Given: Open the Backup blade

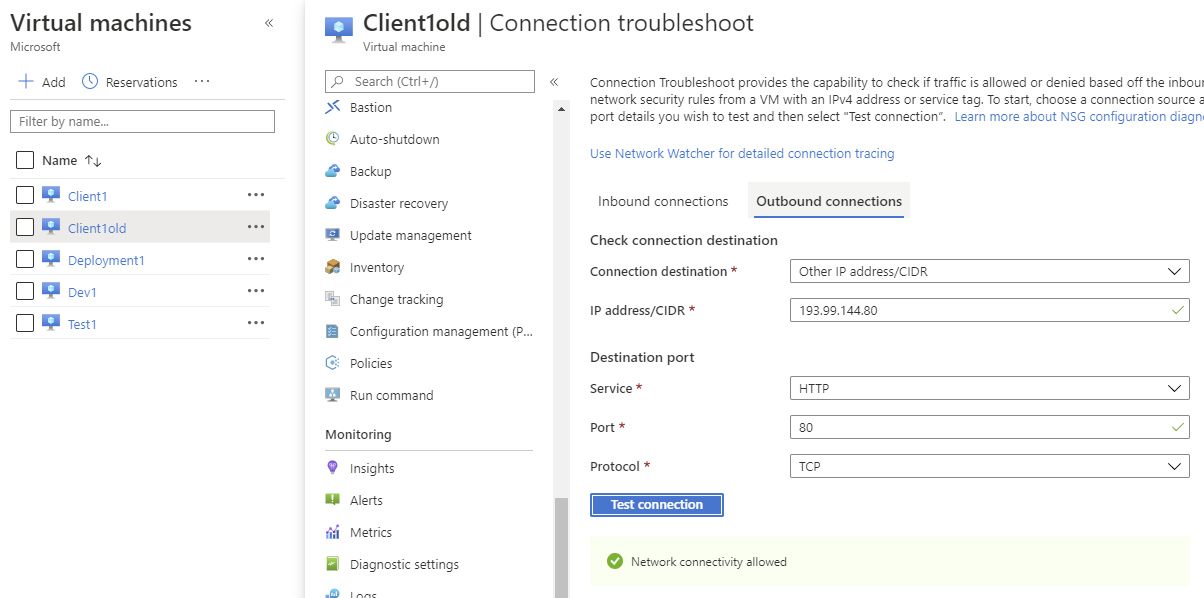Looking at the screenshot, I should (368, 171).
